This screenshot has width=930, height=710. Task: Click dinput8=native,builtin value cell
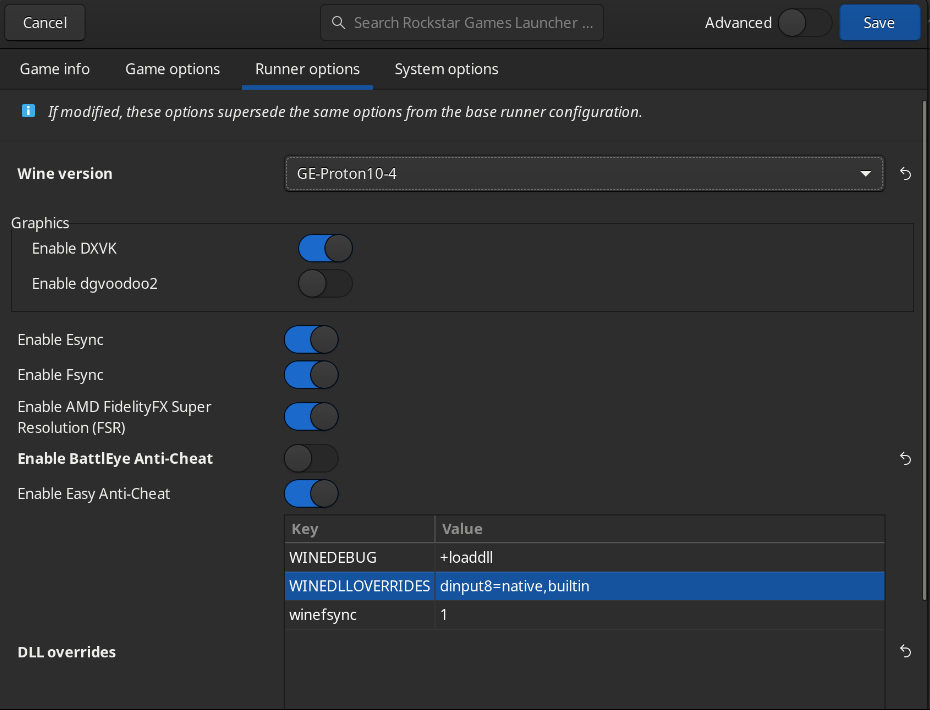point(660,586)
